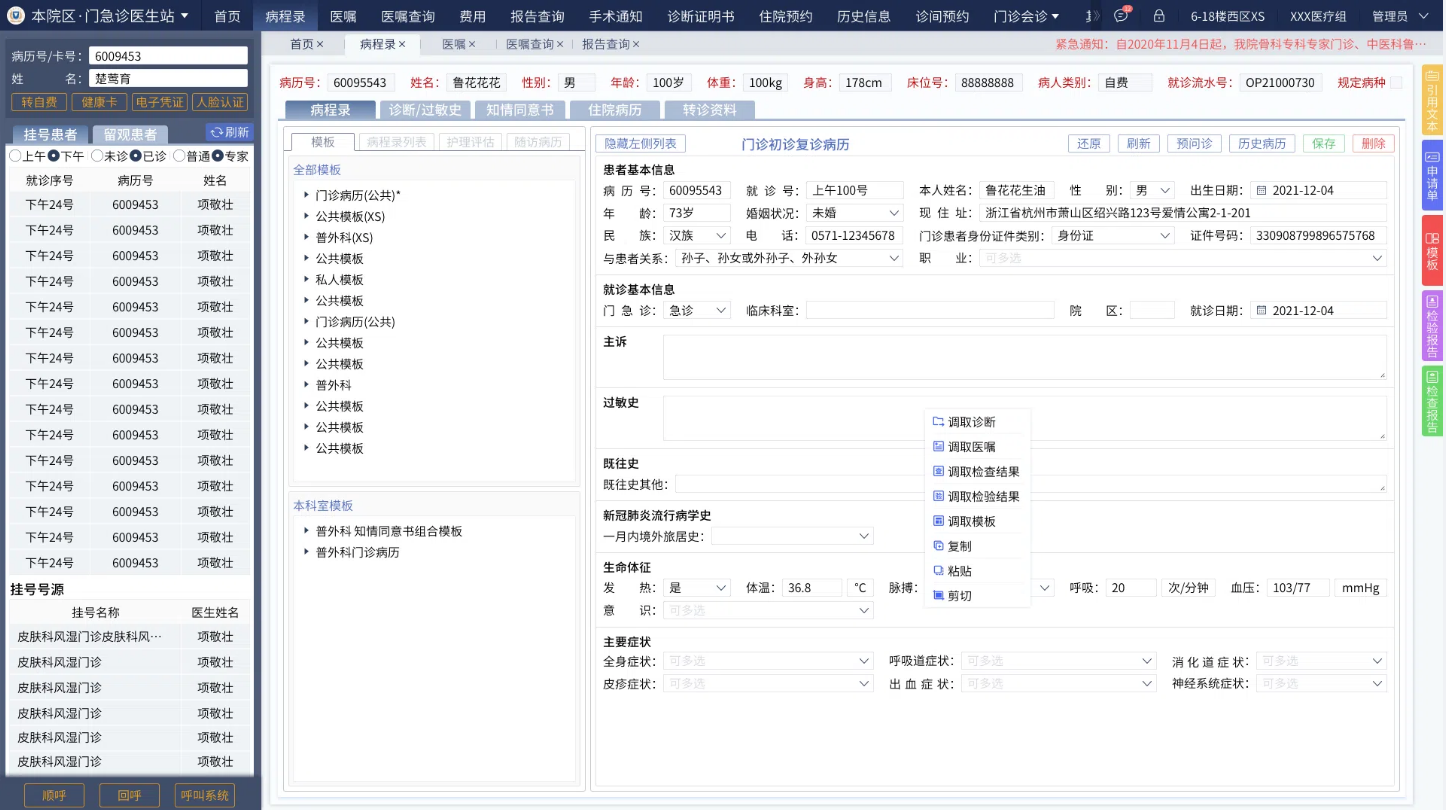Image resolution: width=1446 pixels, height=810 pixels.
Task: Expand the 门诊病历(公共)* template node
Action: click(x=307, y=195)
